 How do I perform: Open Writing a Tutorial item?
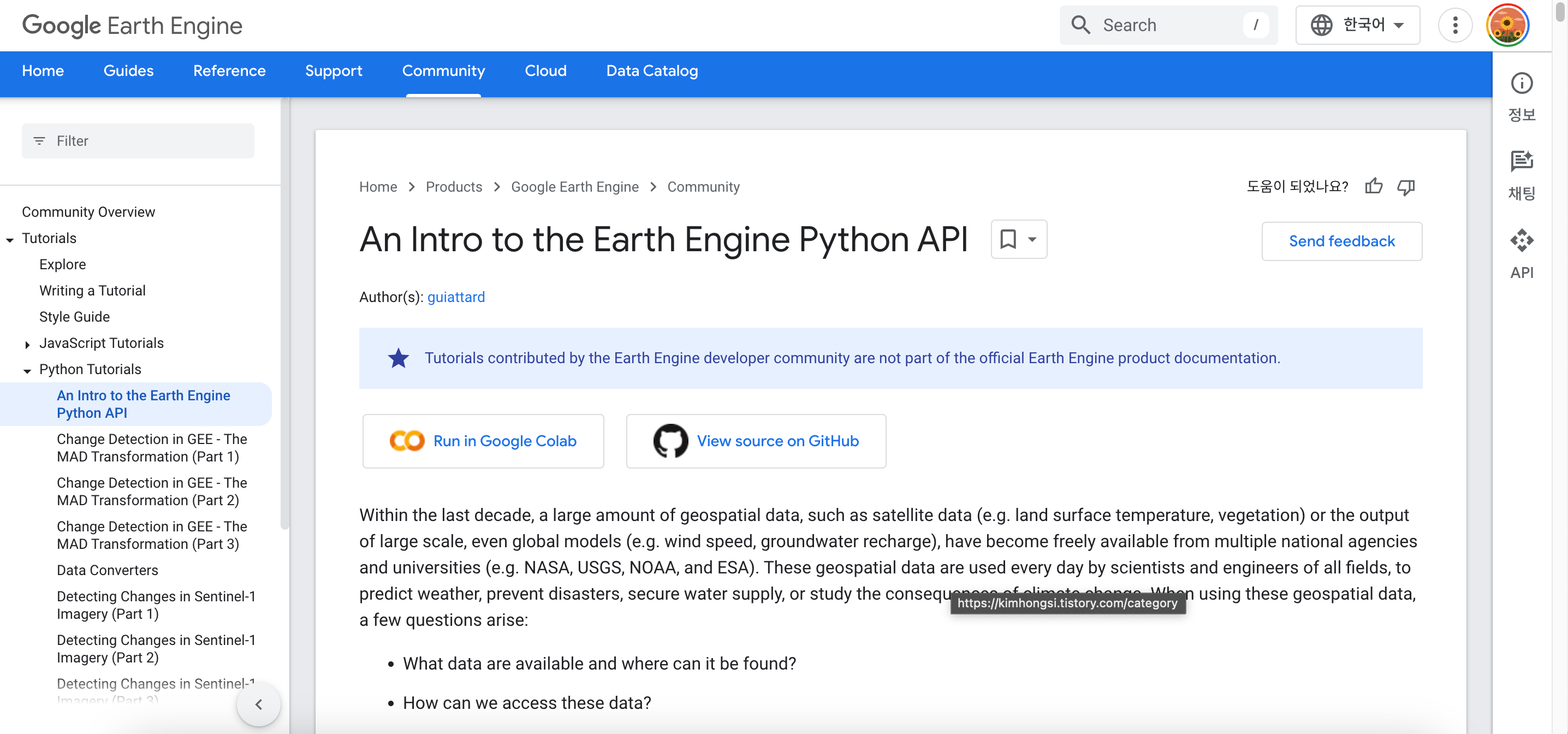(92, 290)
